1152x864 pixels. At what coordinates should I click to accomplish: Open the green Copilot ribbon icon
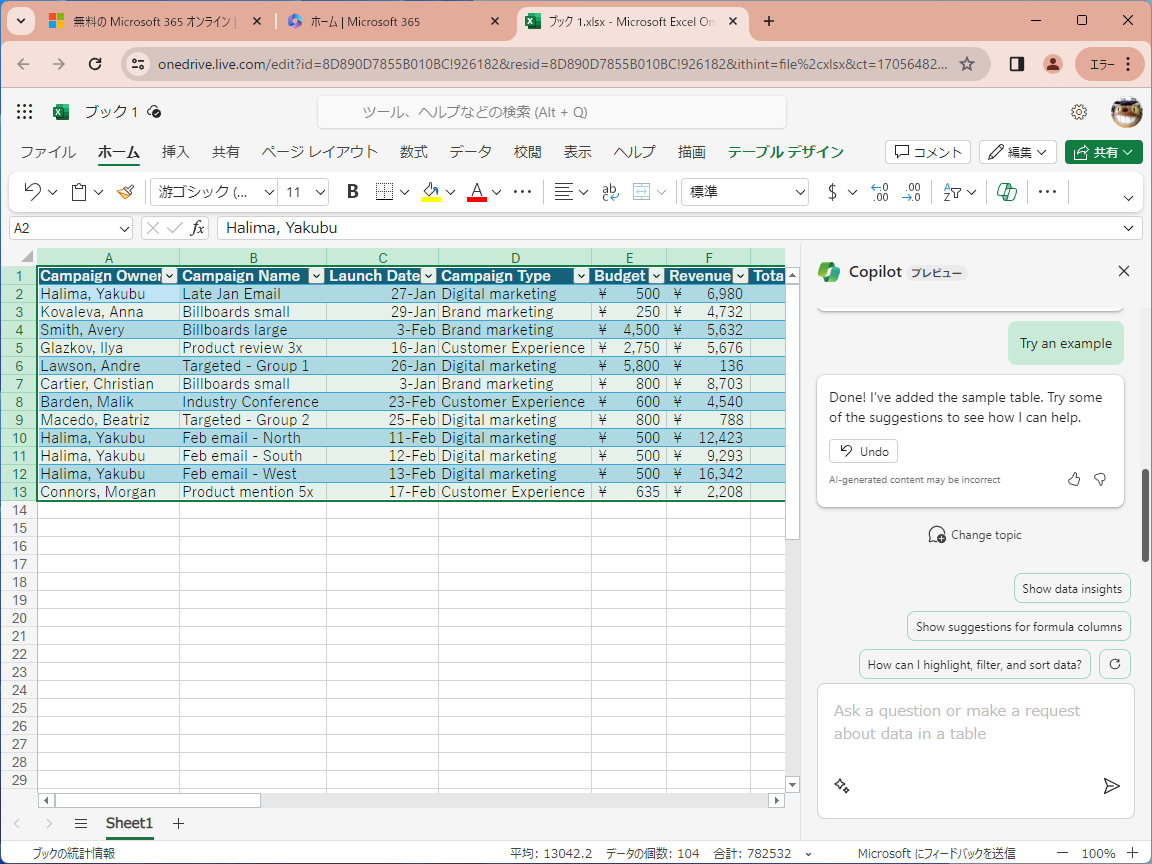(1006, 191)
